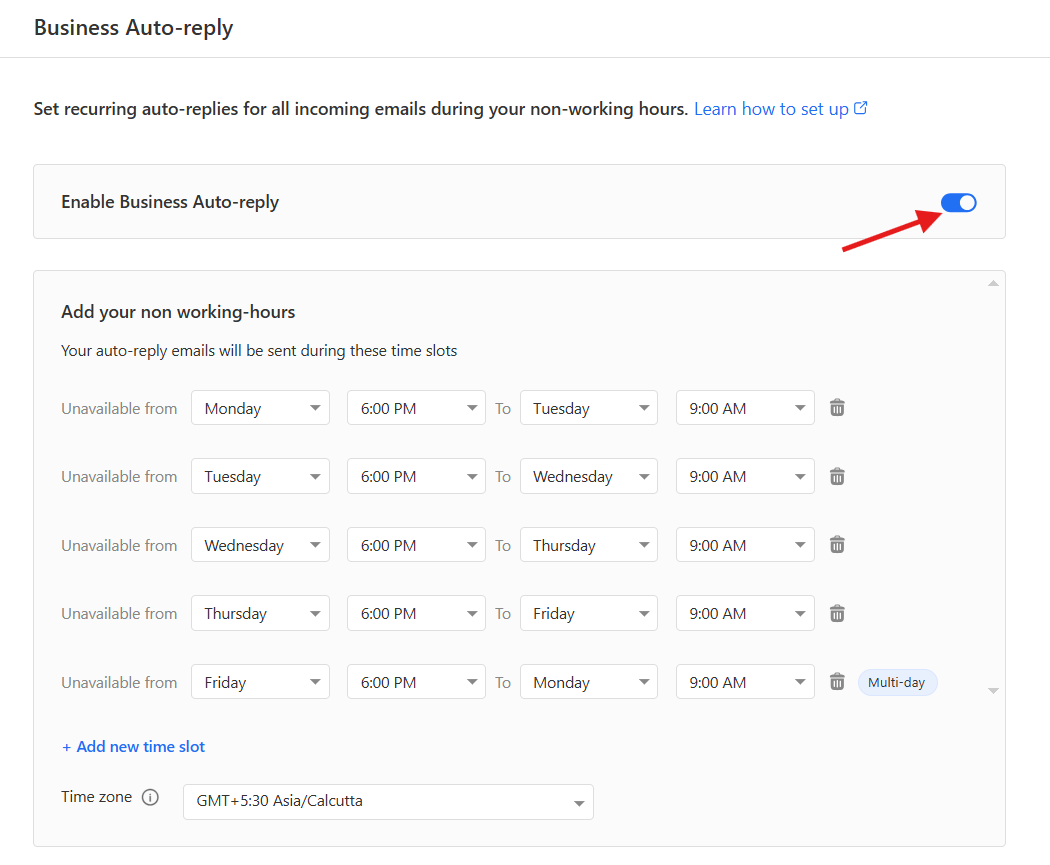Open end time dropdown in Wednesday-to-Thursday row

pos(745,545)
